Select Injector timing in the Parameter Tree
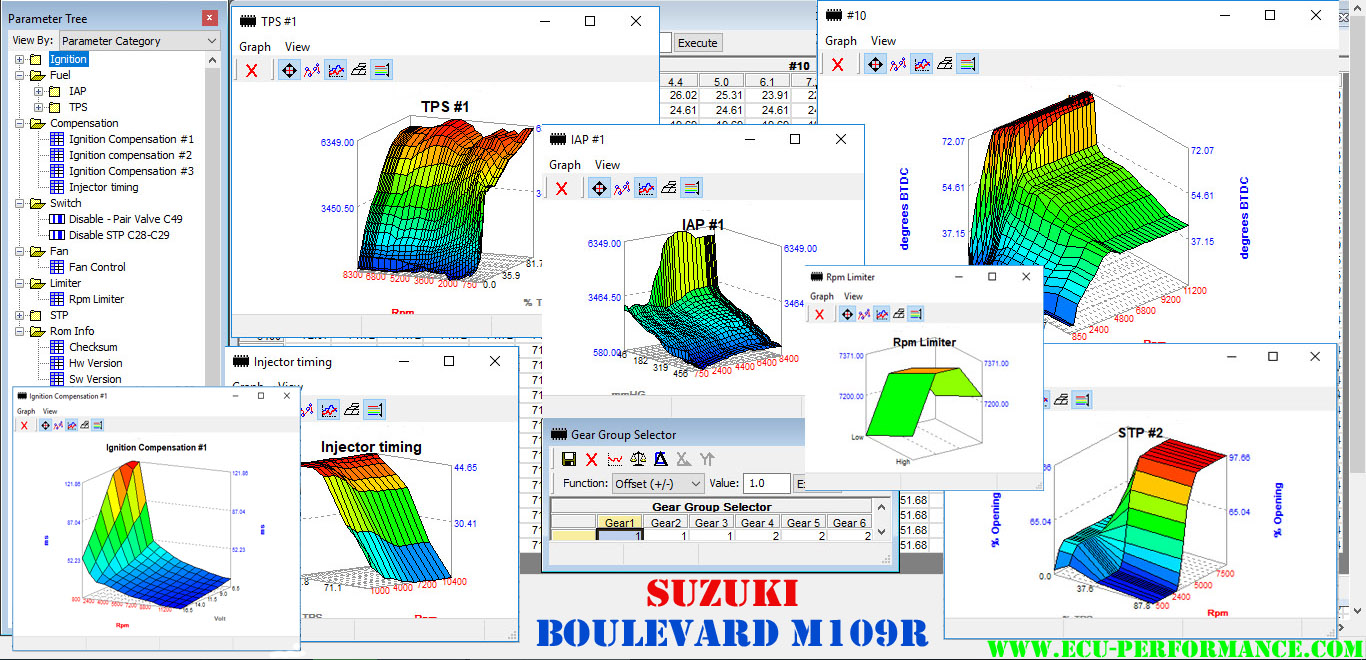Image resolution: width=1366 pixels, height=660 pixels. [x=104, y=187]
